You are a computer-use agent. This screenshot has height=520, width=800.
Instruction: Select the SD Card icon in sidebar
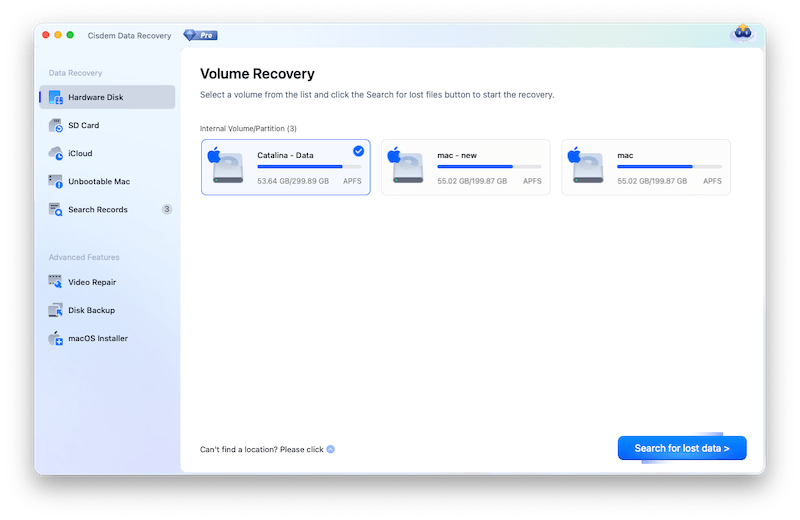[x=57, y=126]
